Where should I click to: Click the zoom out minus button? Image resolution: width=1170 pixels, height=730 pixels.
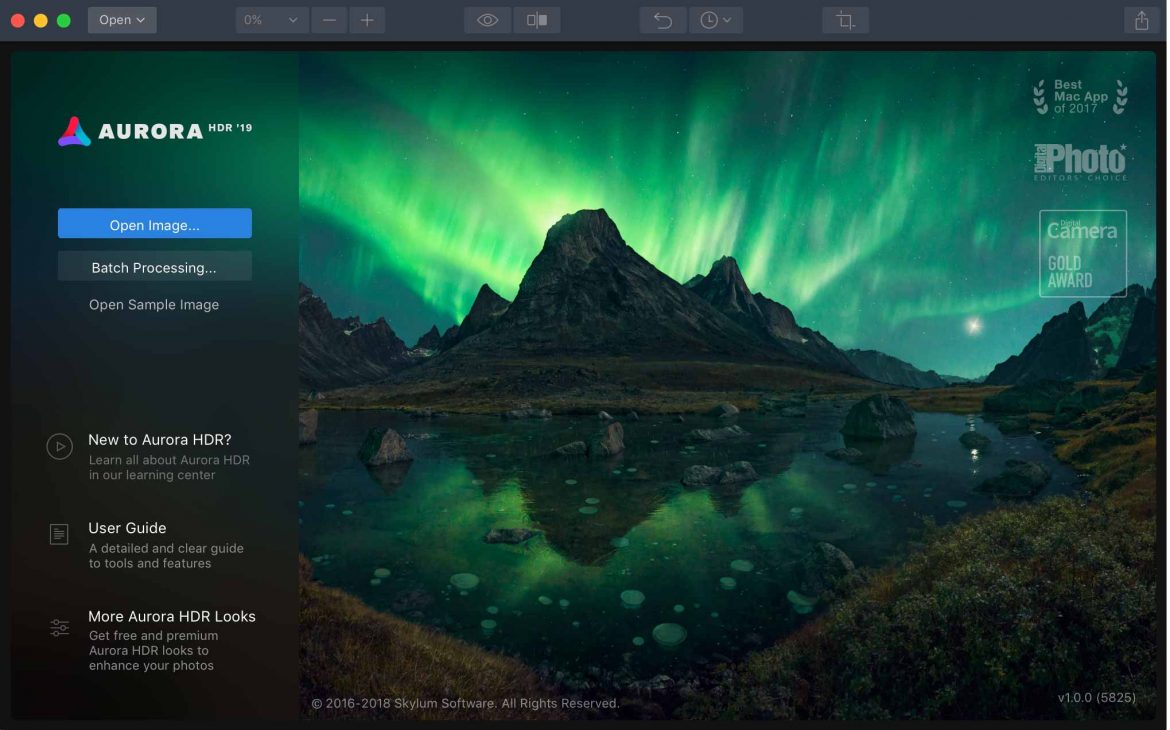(x=329, y=20)
